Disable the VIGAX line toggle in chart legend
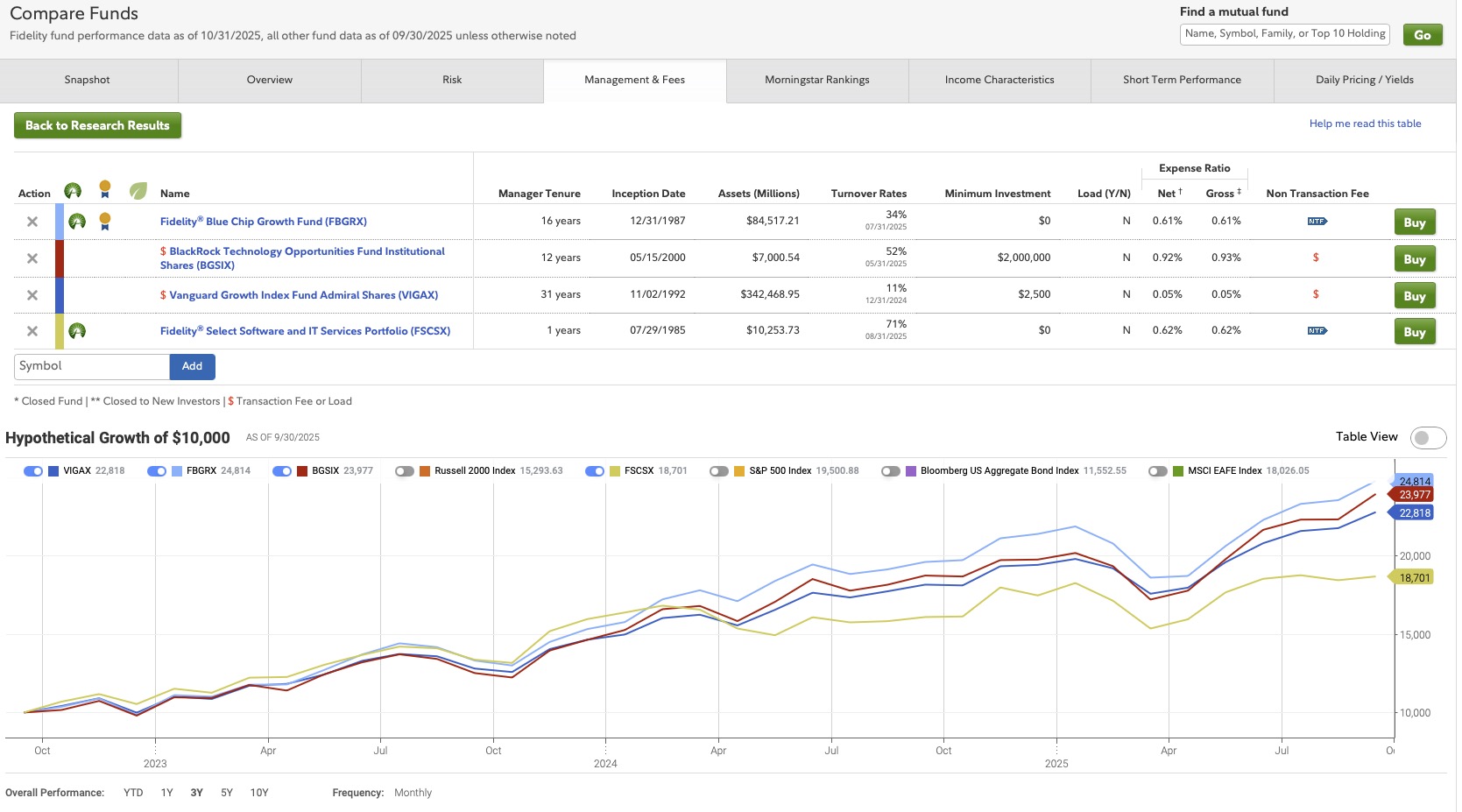Image resolution: width=1462 pixels, height=812 pixels. [x=33, y=471]
